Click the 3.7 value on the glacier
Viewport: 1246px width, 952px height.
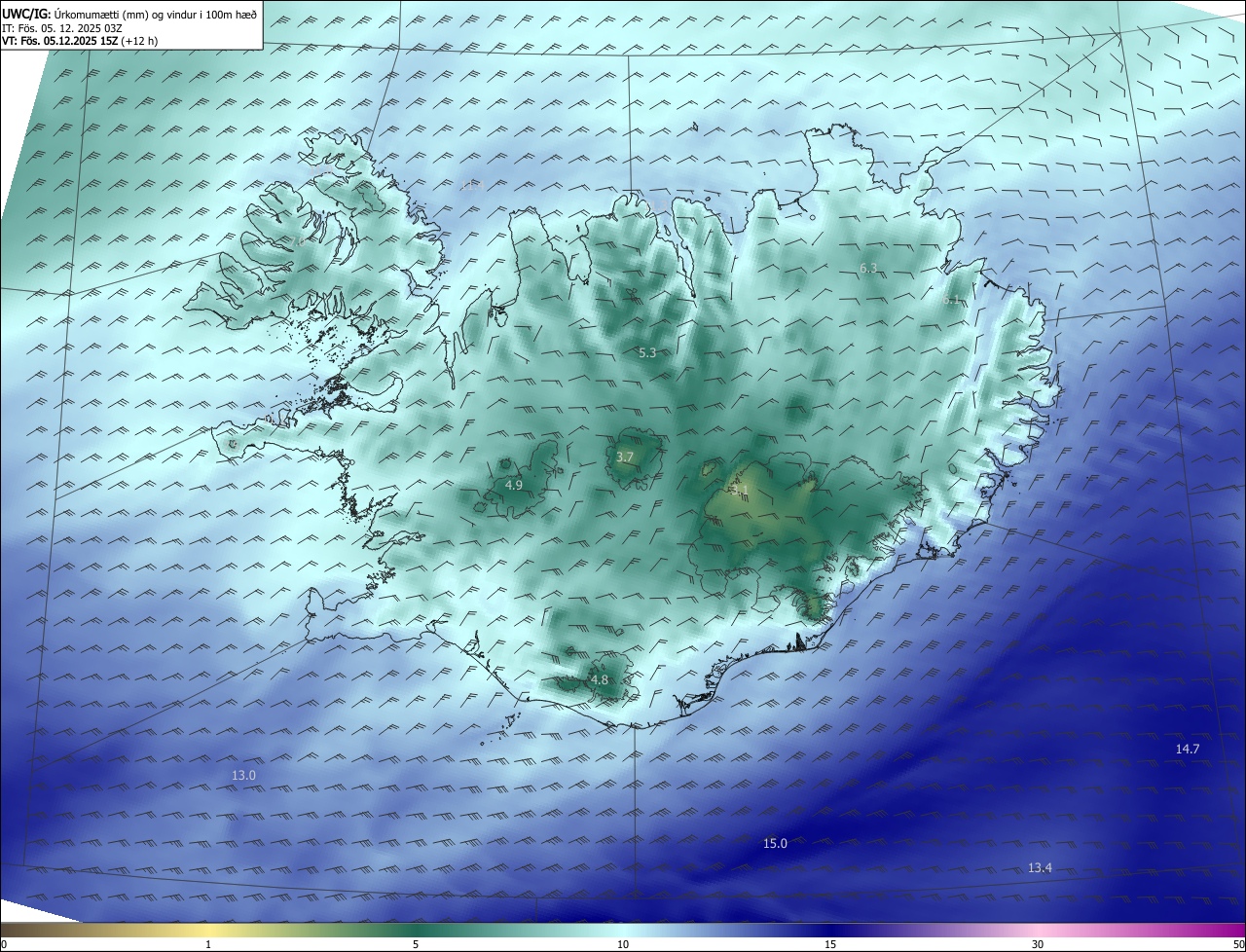click(x=625, y=457)
